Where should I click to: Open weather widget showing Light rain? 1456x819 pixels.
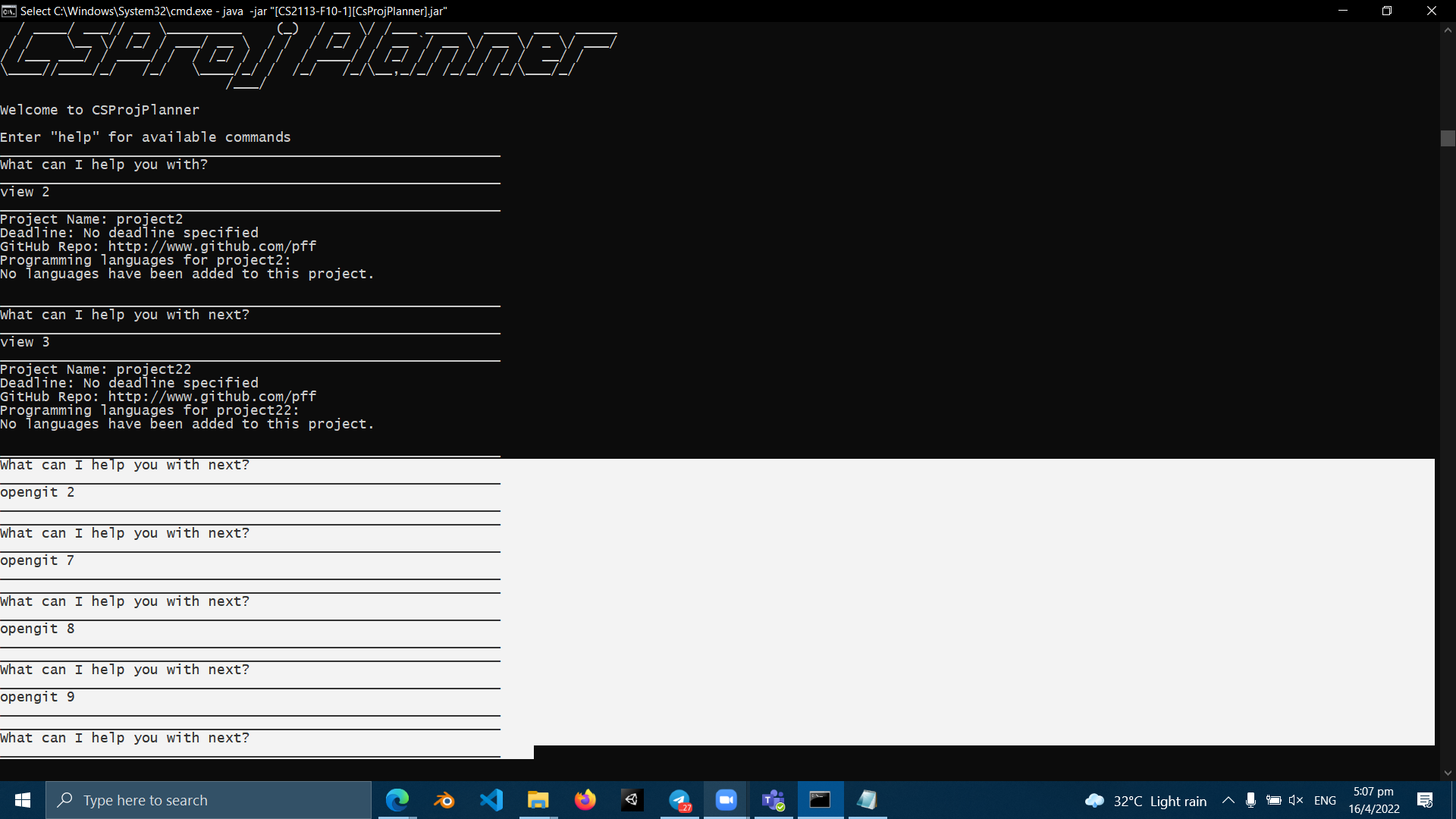[x=1146, y=801]
